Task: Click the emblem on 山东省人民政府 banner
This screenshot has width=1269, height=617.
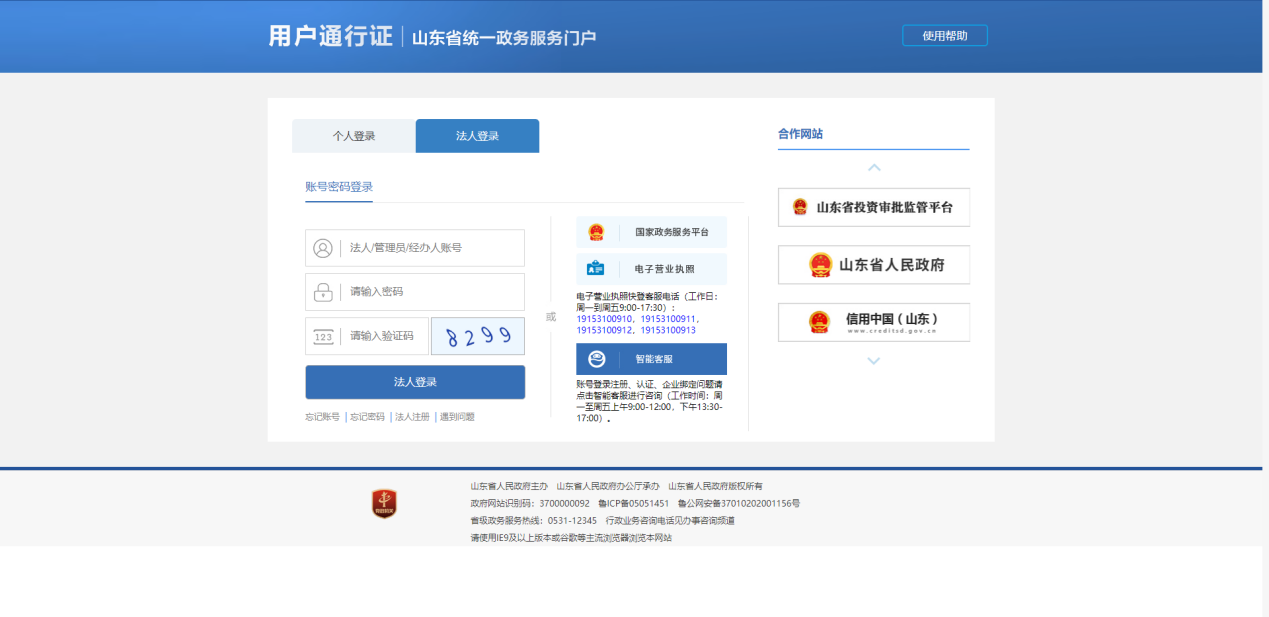Action: [x=820, y=265]
